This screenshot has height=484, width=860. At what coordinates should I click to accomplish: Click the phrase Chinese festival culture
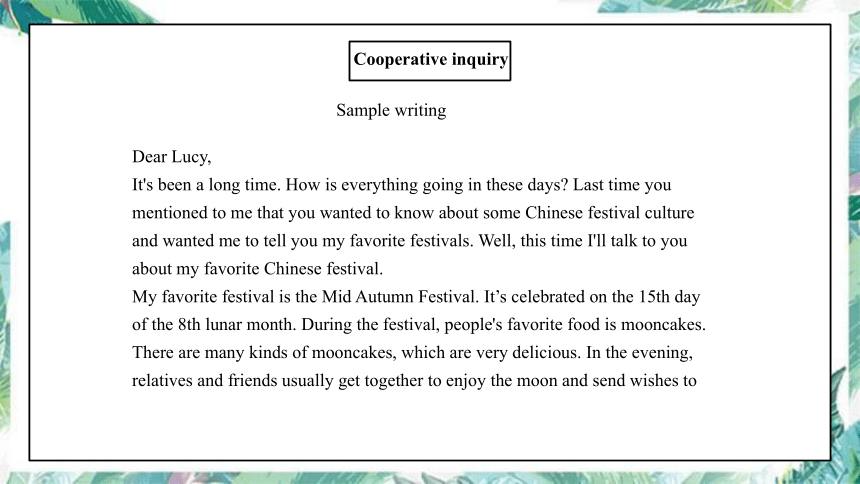pyautogui.click(x=610, y=213)
